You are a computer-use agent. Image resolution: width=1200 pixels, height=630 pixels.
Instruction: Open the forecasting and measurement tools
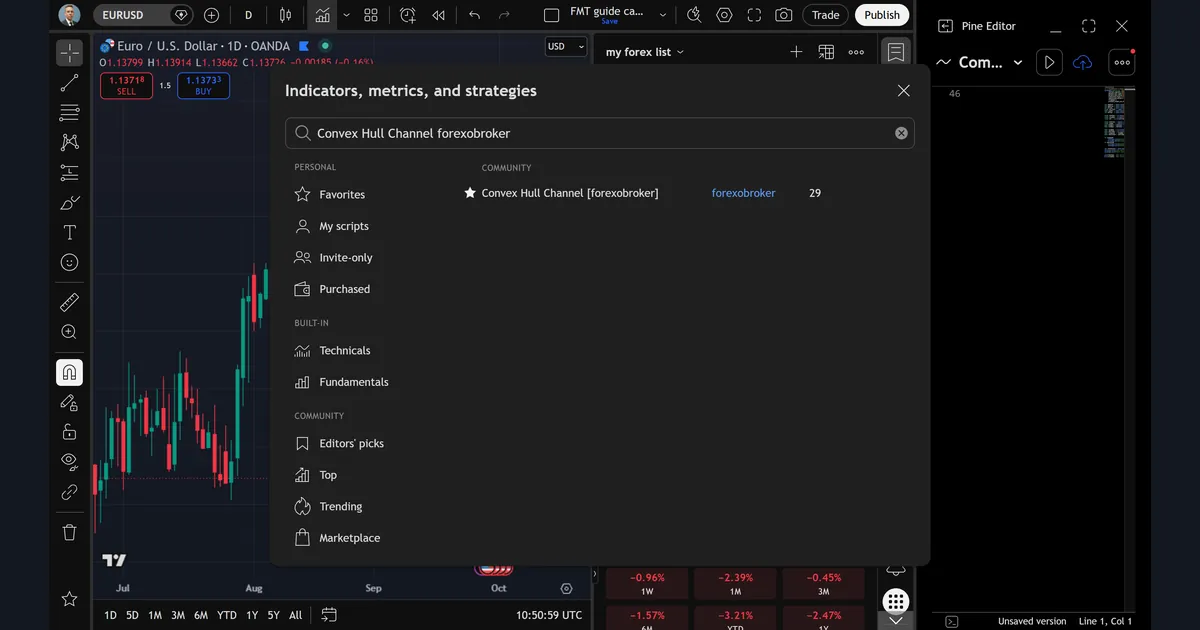coord(69,172)
